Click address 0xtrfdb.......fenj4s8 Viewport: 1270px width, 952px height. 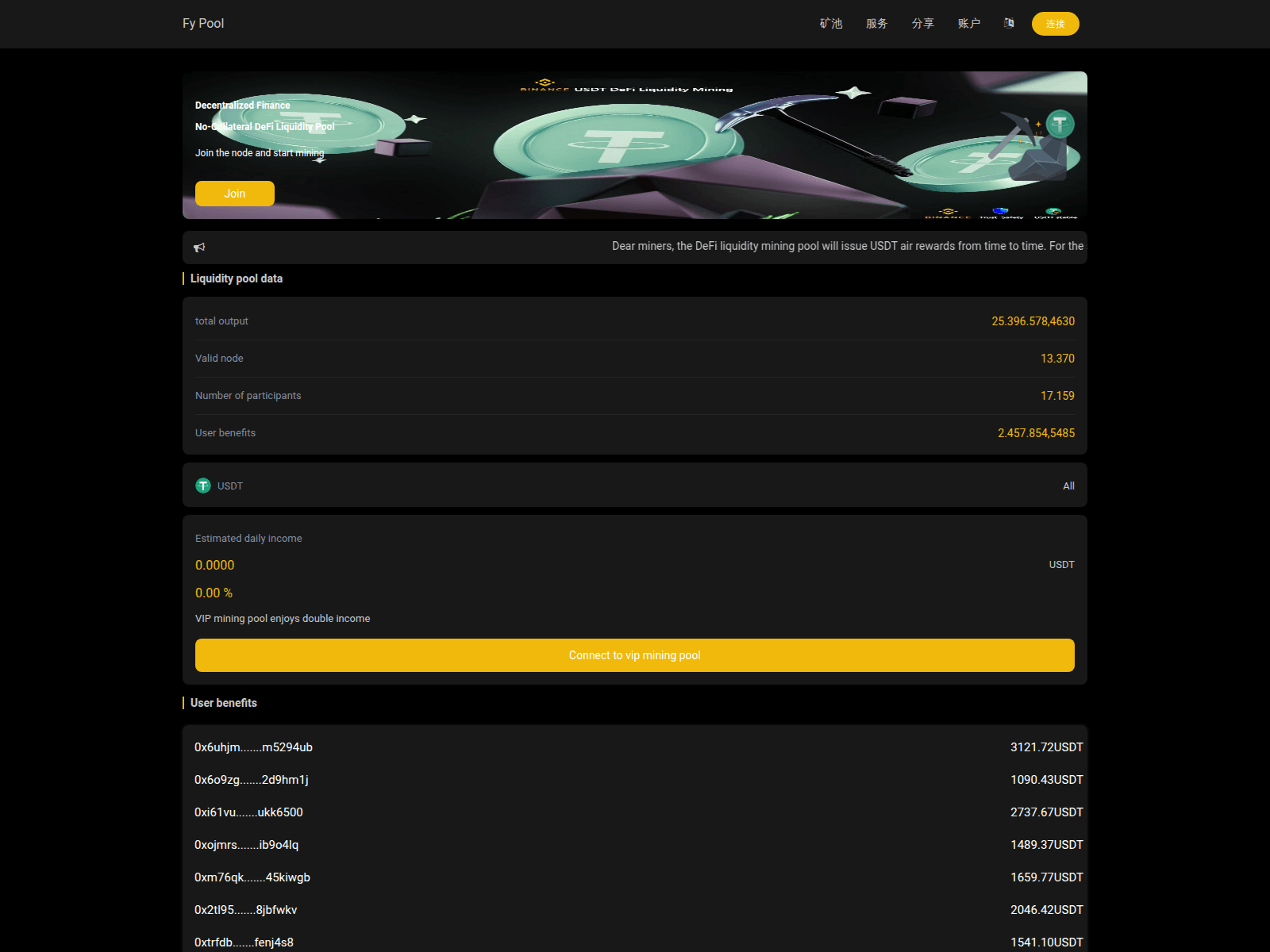244,942
